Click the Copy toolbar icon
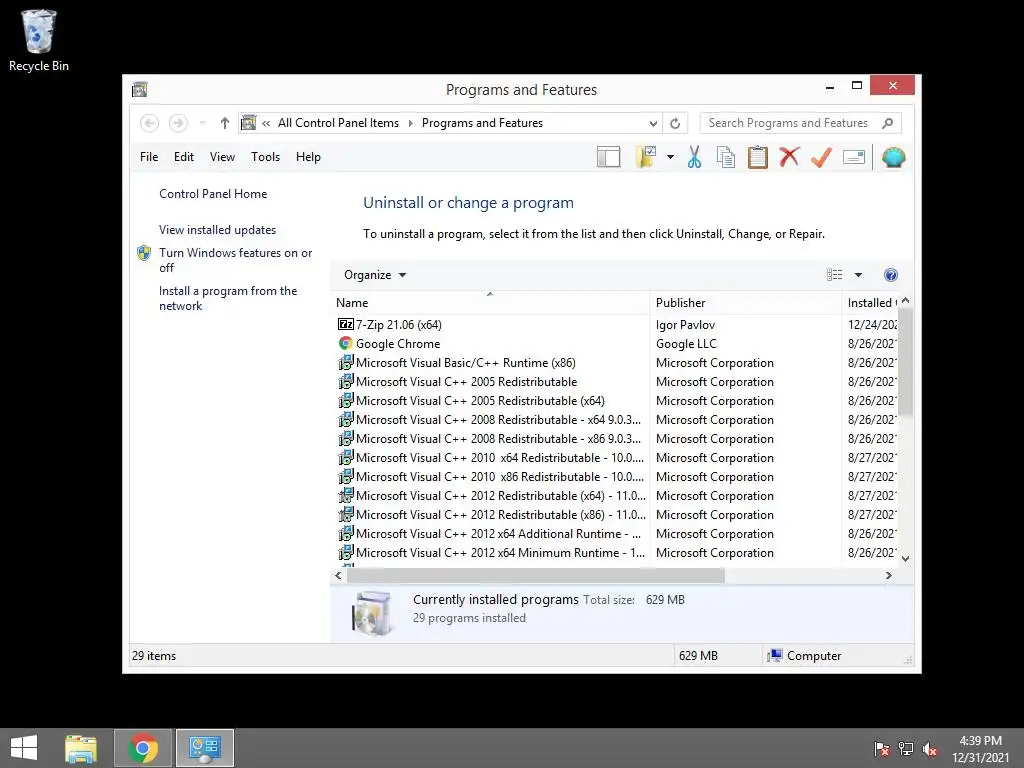Screen dimensions: 1024x768 click(x=726, y=157)
